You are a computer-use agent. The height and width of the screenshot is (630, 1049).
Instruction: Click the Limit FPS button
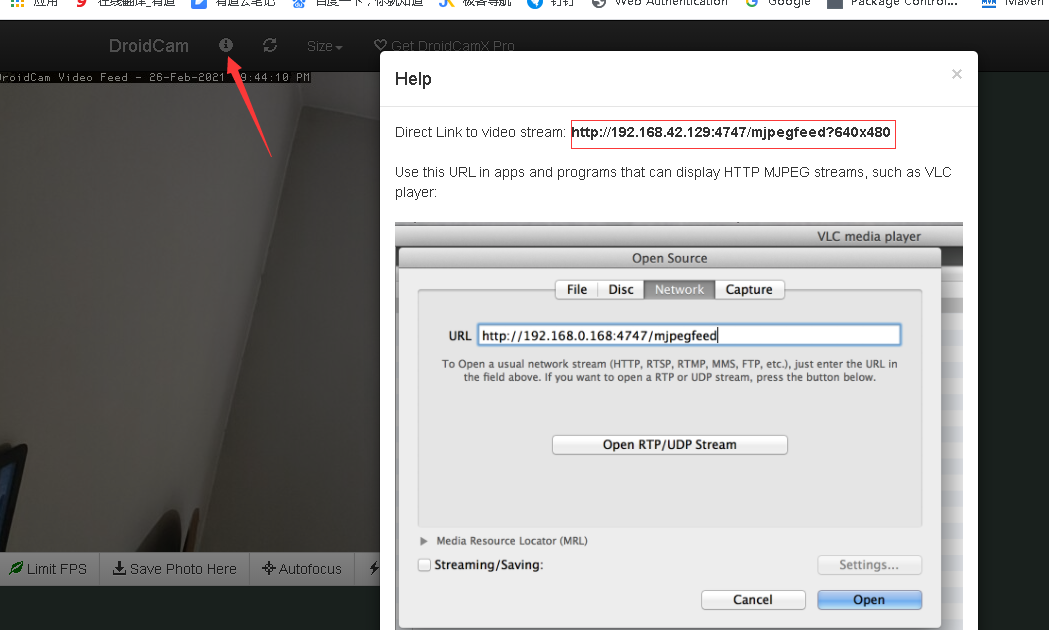click(48, 568)
